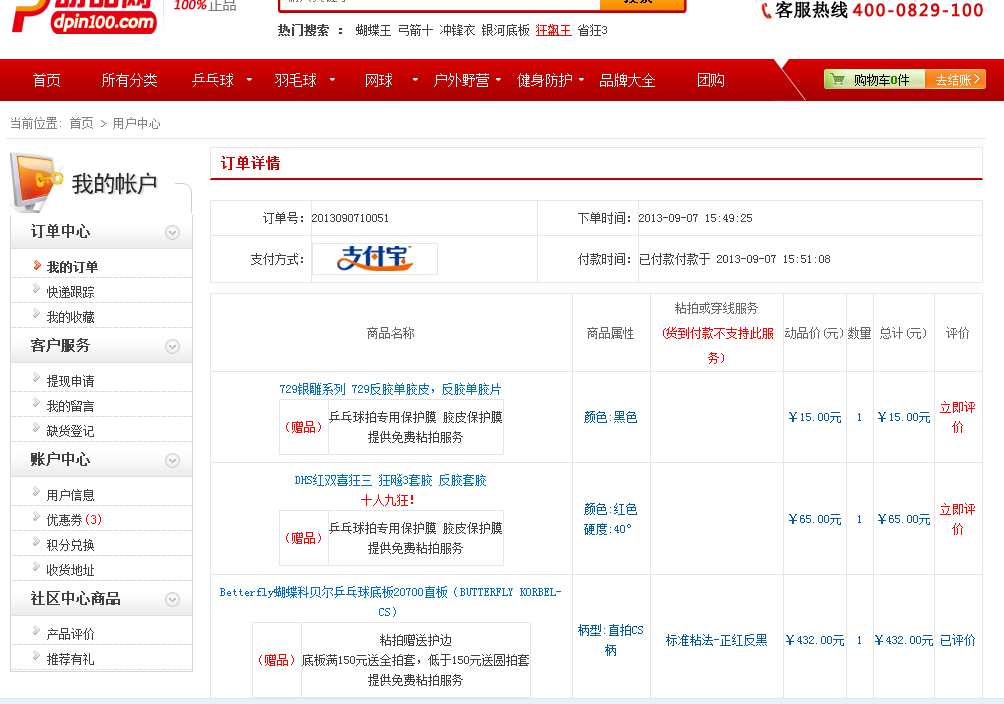
Task: Click the 十人九狂! red slogan text
Action: (x=387, y=500)
